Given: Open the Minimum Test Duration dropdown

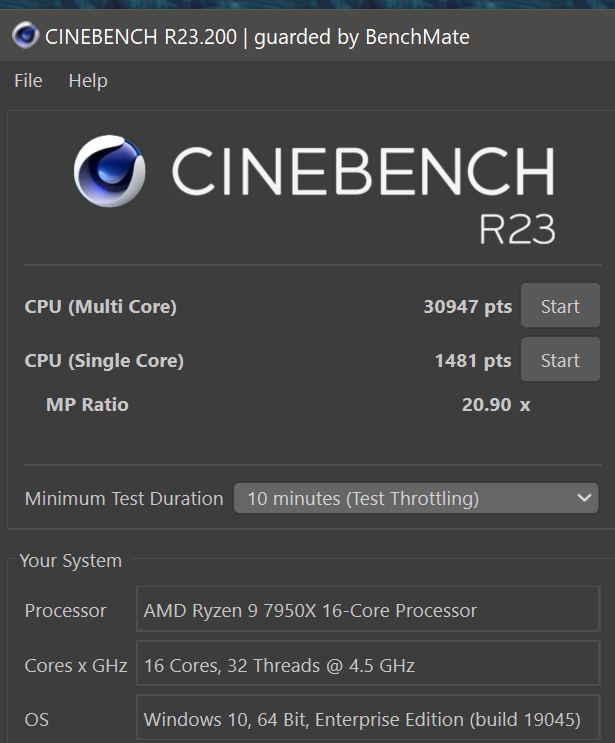Looking at the screenshot, I should coord(415,498).
